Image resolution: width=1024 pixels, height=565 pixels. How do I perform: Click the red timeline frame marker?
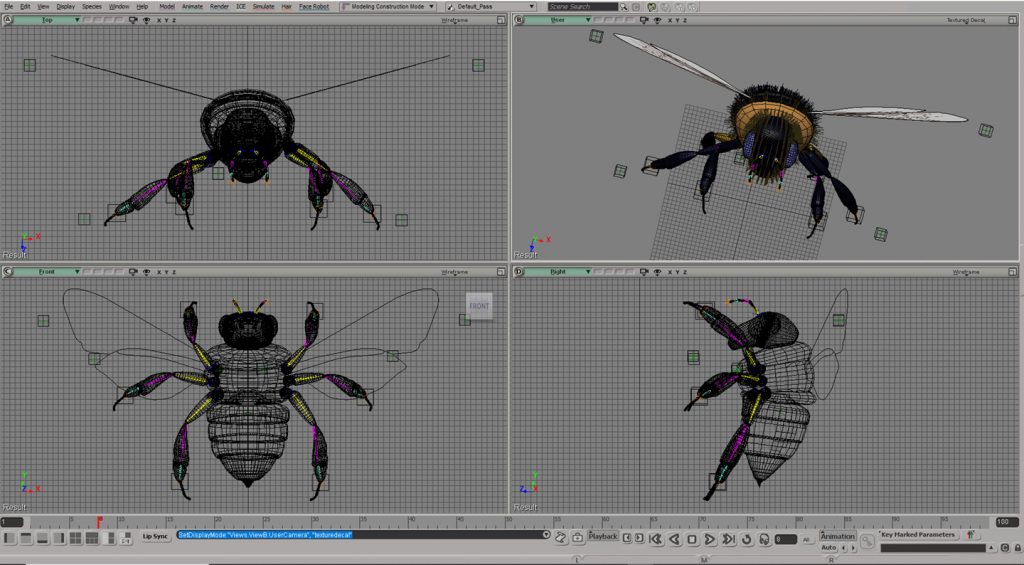[x=99, y=521]
